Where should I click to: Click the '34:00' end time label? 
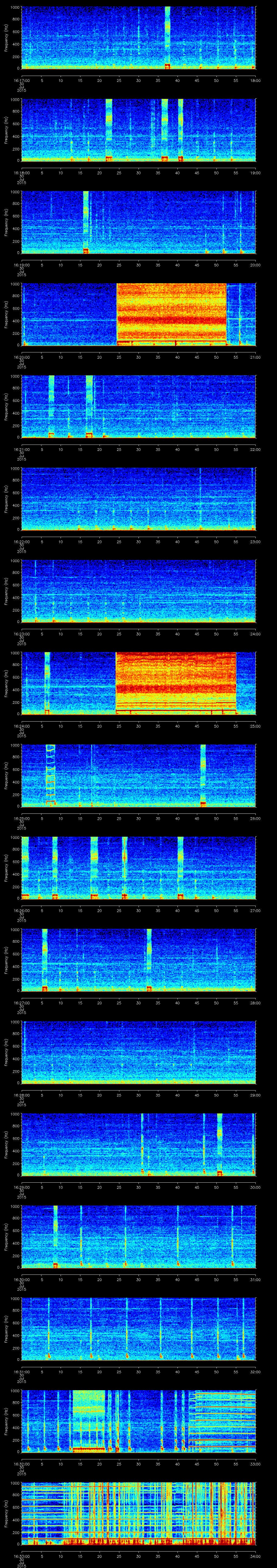pos(255,1556)
